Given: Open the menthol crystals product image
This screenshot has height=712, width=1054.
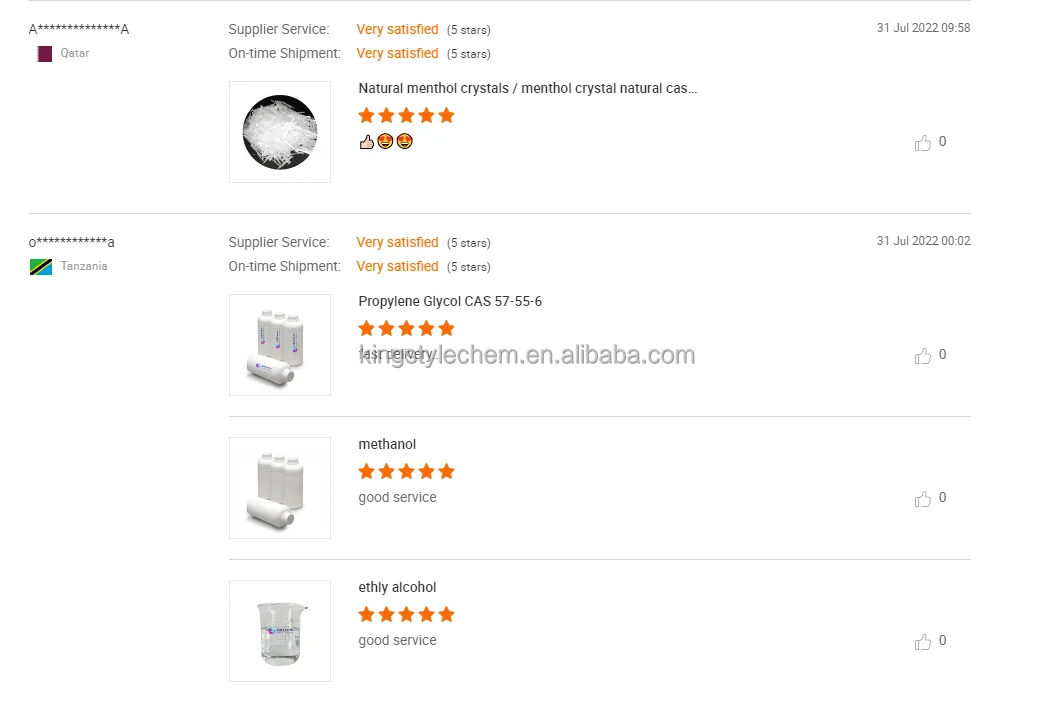Looking at the screenshot, I should pyautogui.click(x=280, y=132).
